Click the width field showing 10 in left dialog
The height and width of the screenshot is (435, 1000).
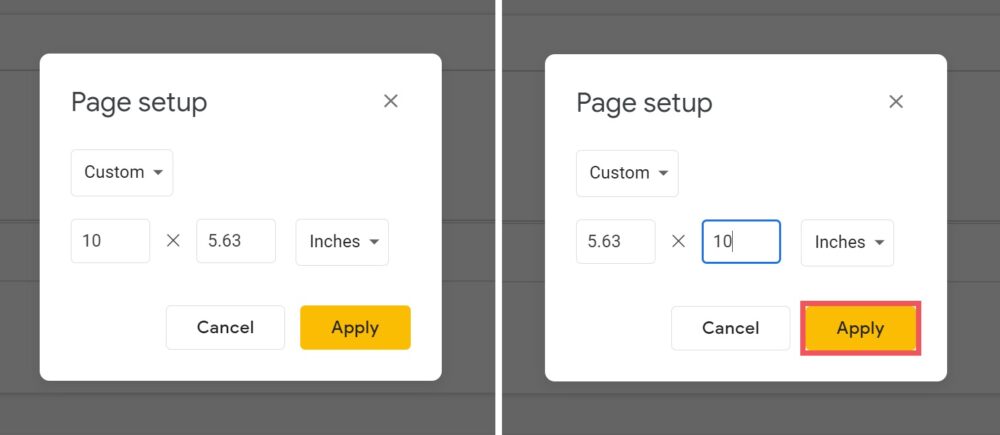[x=110, y=242]
